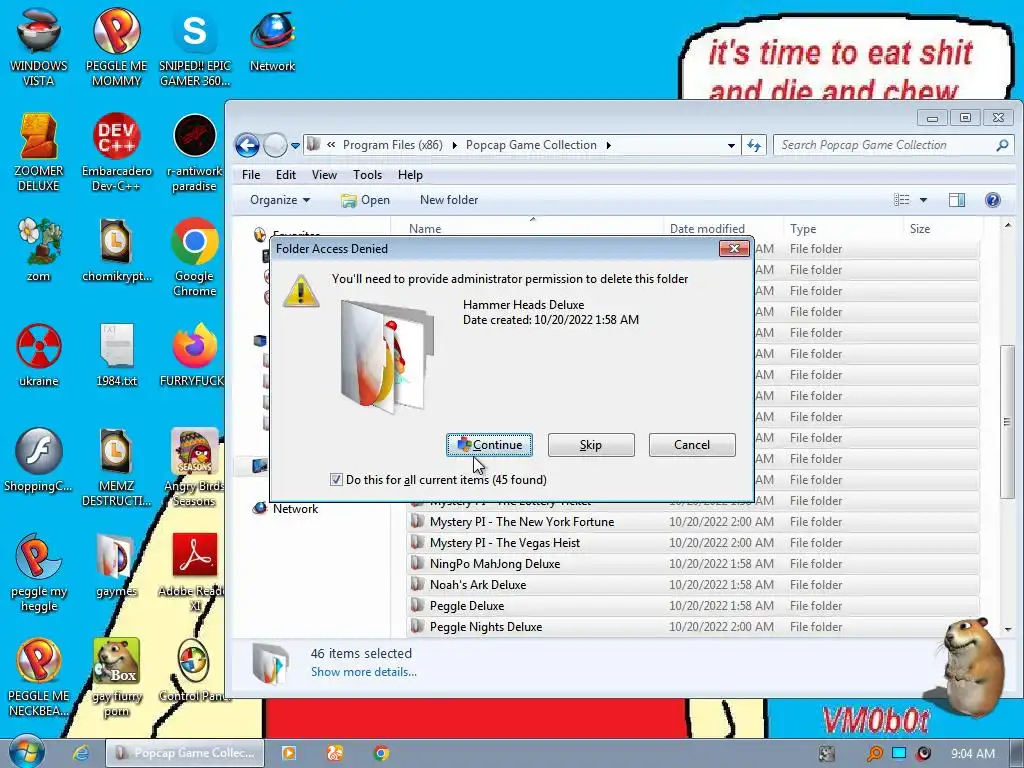Select the Firefox desktop icon
This screenshot has height=768, width=1024.
tap(195, 355)
